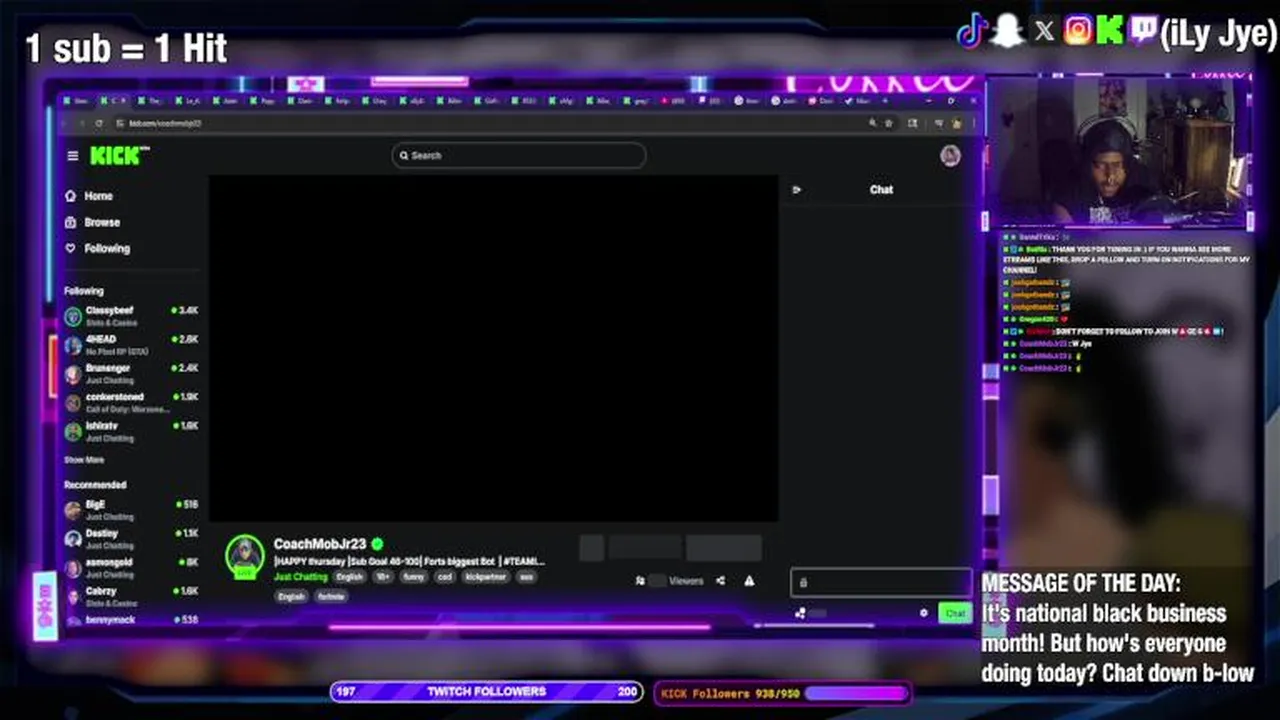Open the Kick hamburger menu icon
This screenshot has width=1280, height=720.
tap(72, 155)
